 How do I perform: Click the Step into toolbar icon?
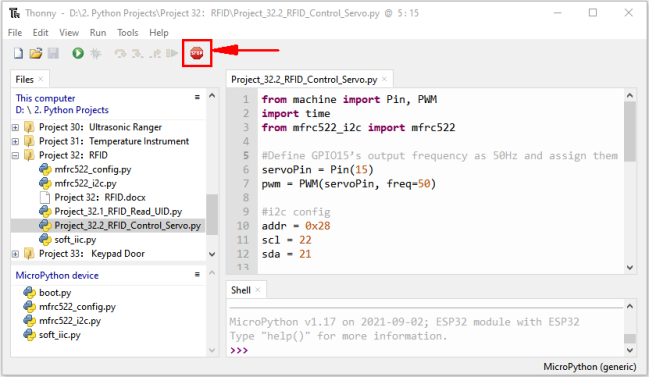137,53
